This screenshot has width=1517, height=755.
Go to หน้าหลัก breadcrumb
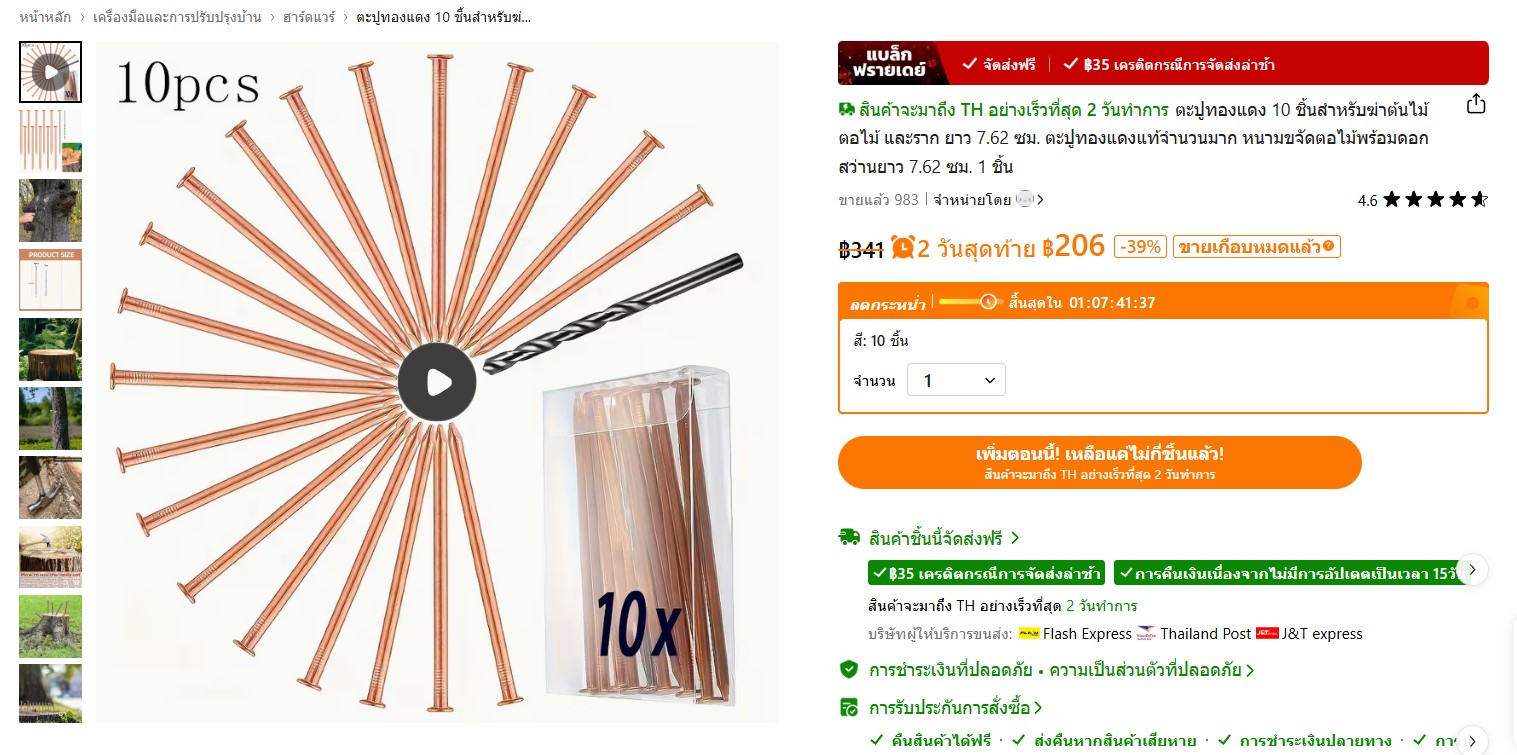click(x=43, y=17)
